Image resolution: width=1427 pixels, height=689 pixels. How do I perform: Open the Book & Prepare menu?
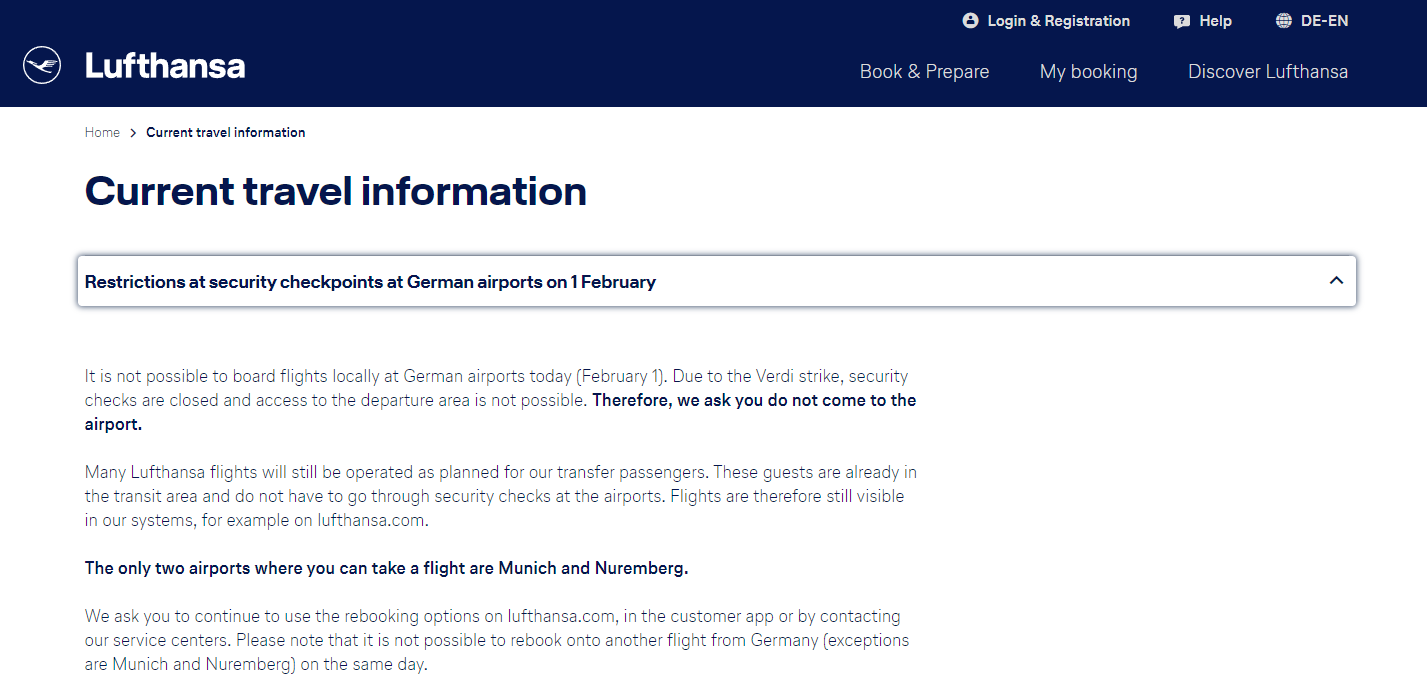(x=925, y=72)
